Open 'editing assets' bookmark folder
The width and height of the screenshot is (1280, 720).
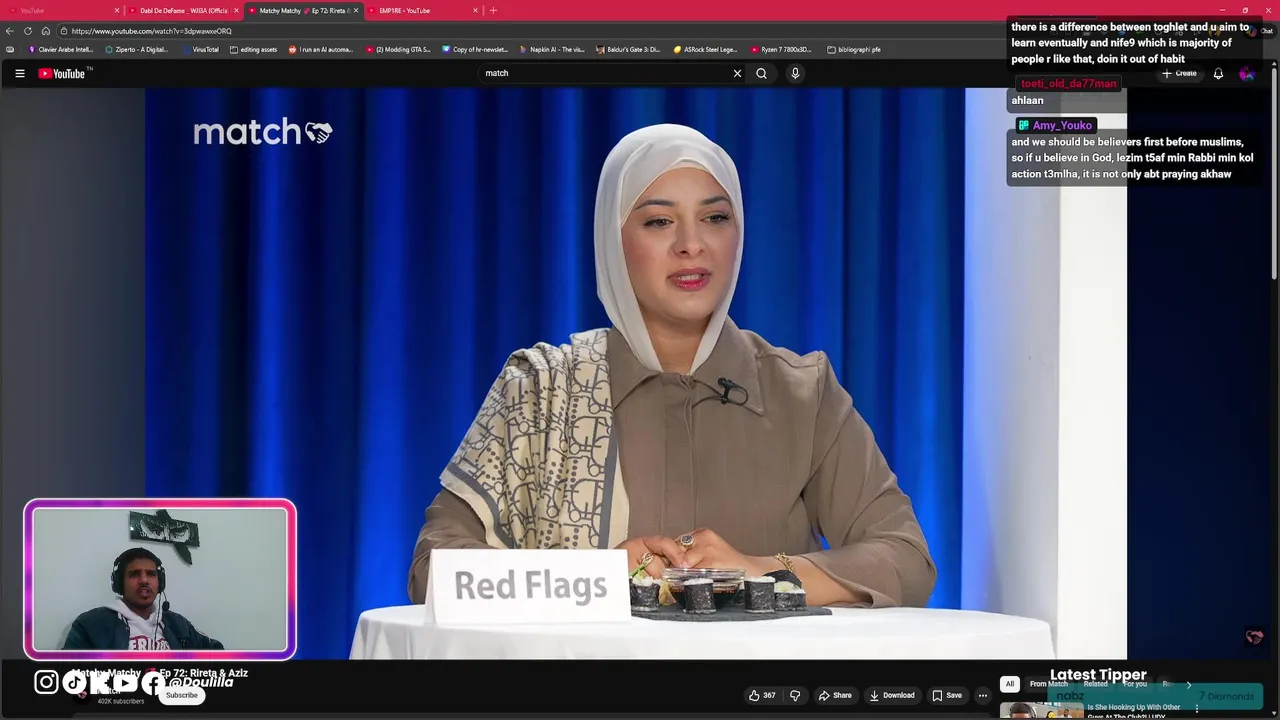tap(254, 49)
